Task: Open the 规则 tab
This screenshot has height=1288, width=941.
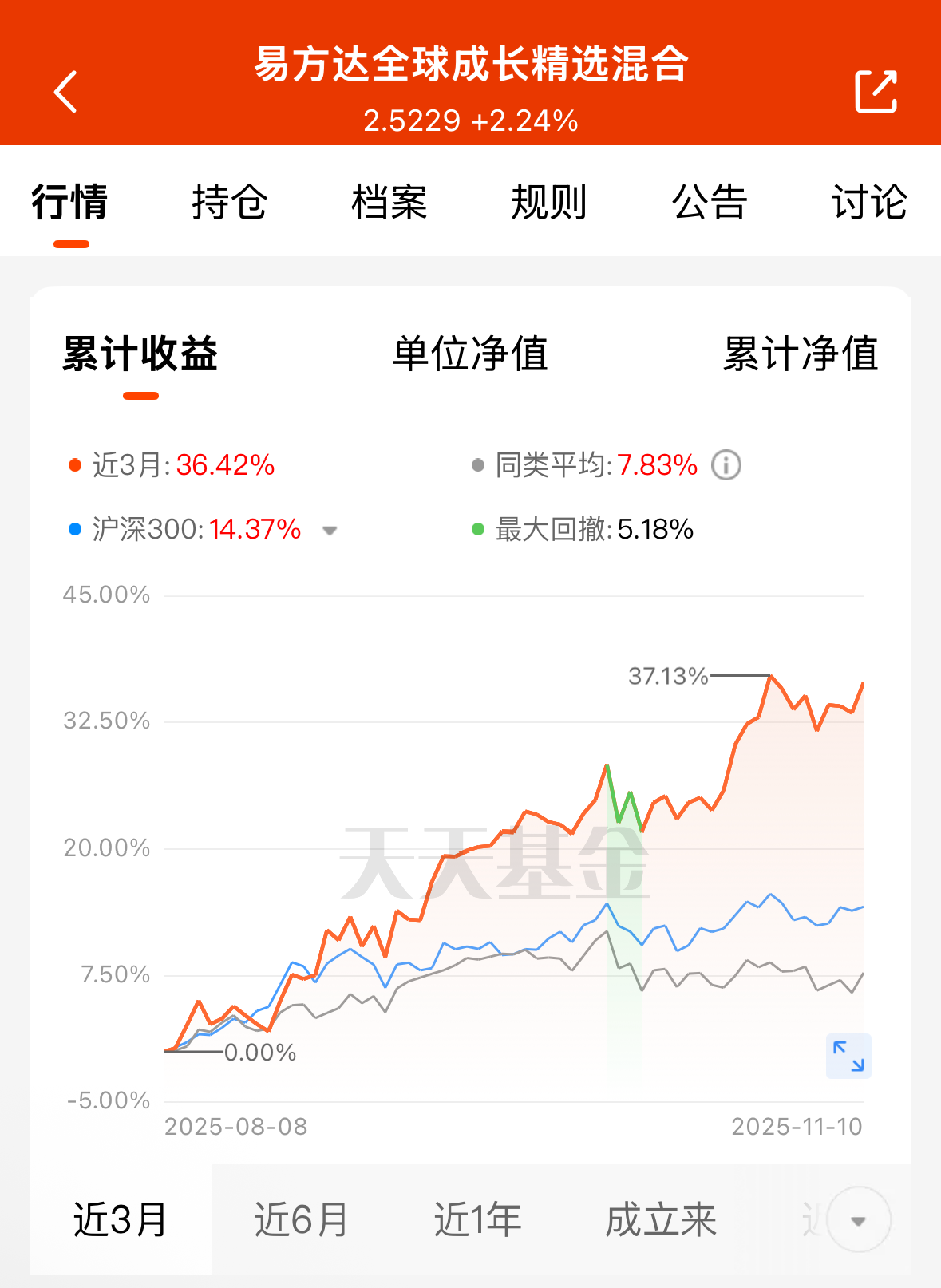Action: click(549, 202)
